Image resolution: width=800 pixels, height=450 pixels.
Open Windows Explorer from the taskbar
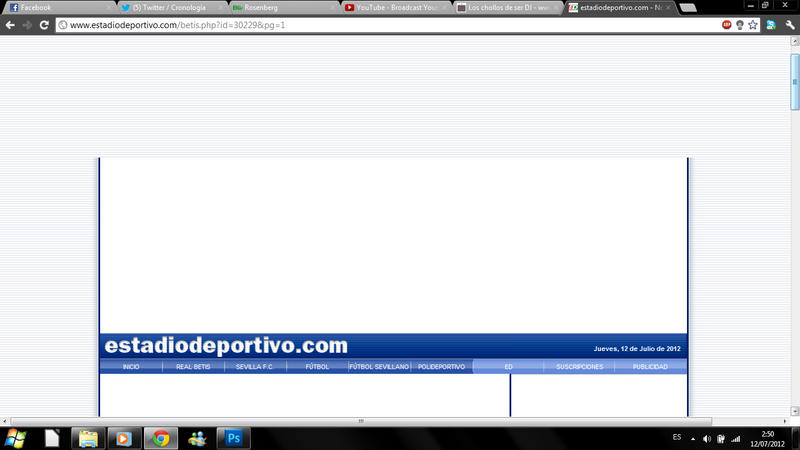pyautogui.click(x=88, y=439)
